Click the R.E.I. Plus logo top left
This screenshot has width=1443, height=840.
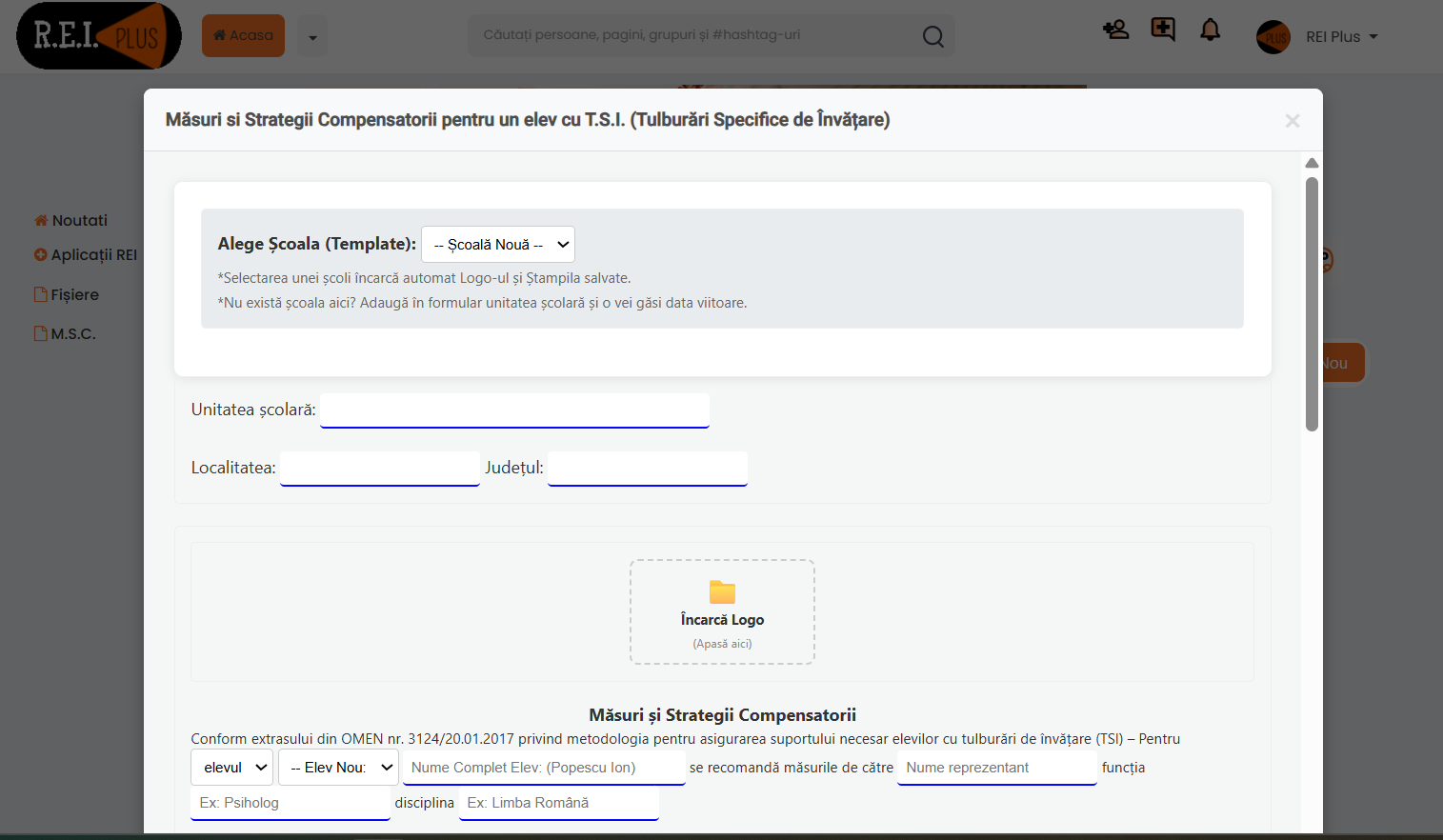[x=98, y=35]
